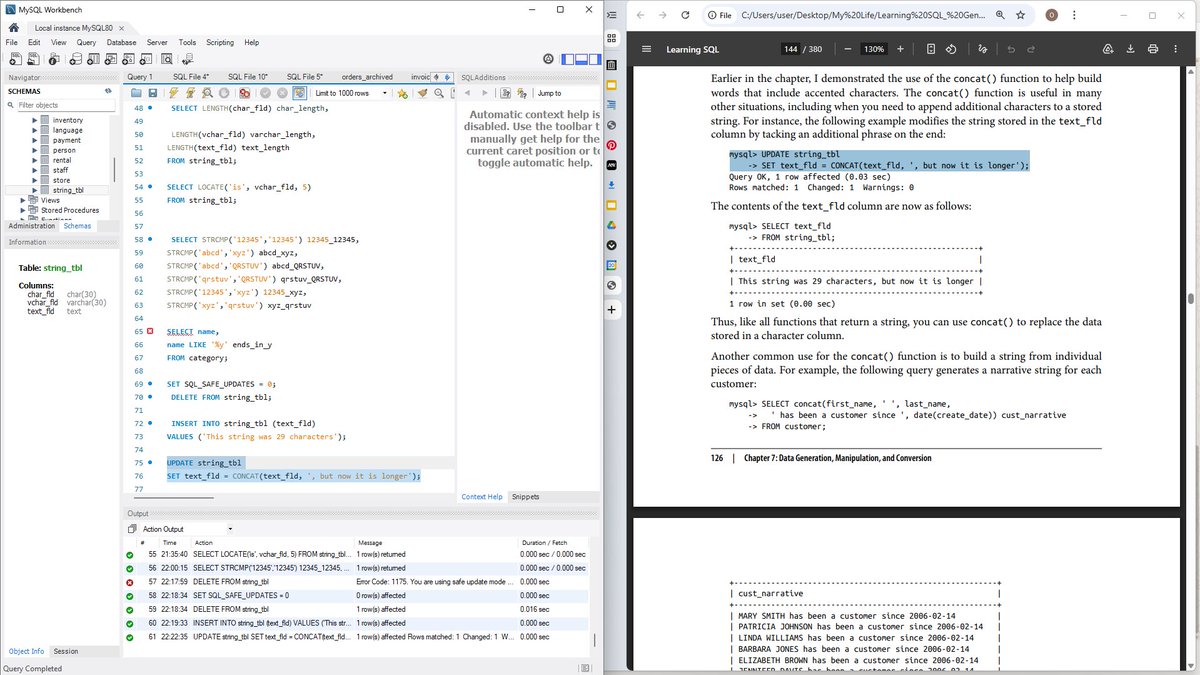Open Scripting menu in Workbench
Image resolution: width=1200 pixels, height=675 pixels.
pyautogui.click(x=220, y=43)
